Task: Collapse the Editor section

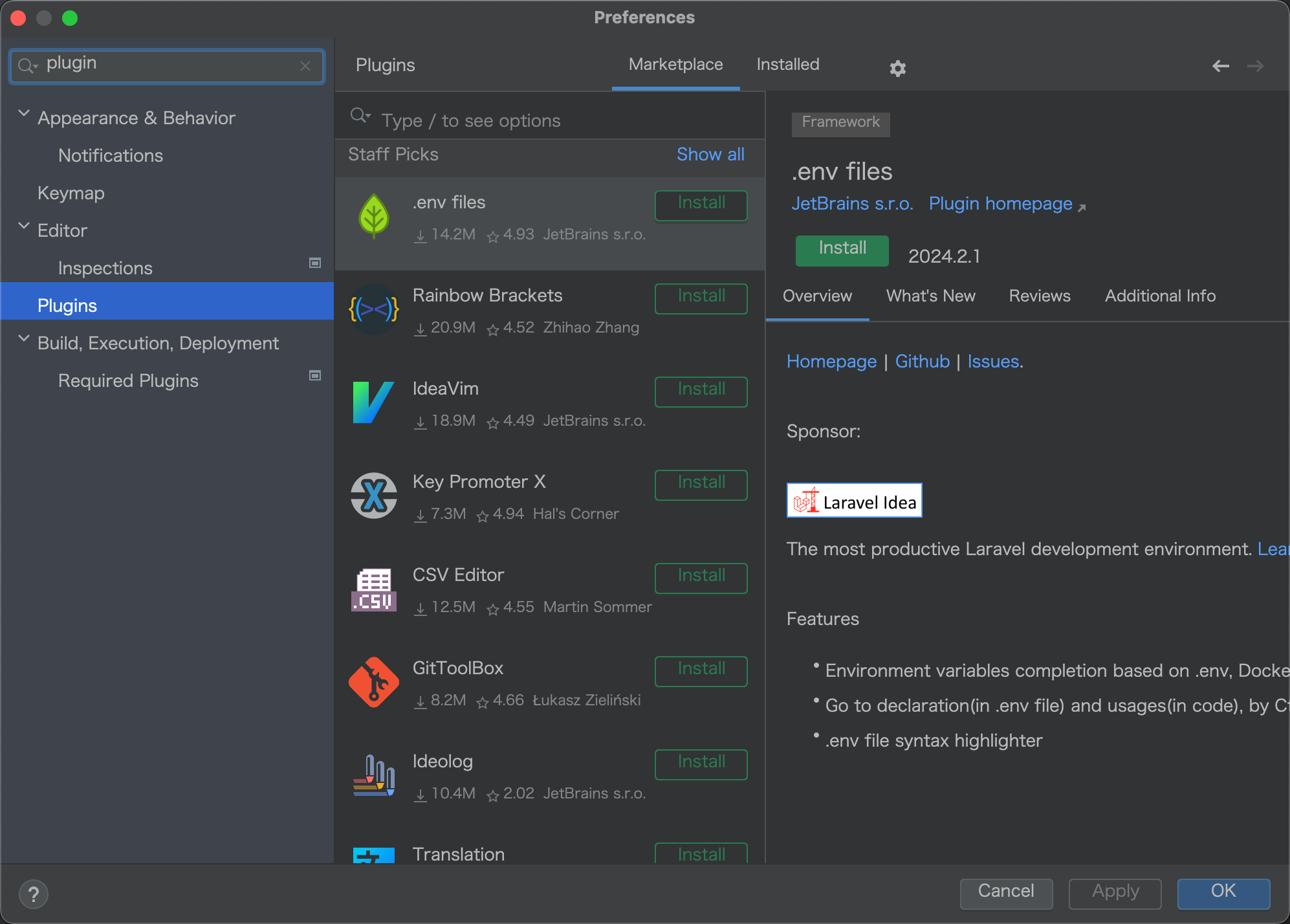Action: pos(24,226)
